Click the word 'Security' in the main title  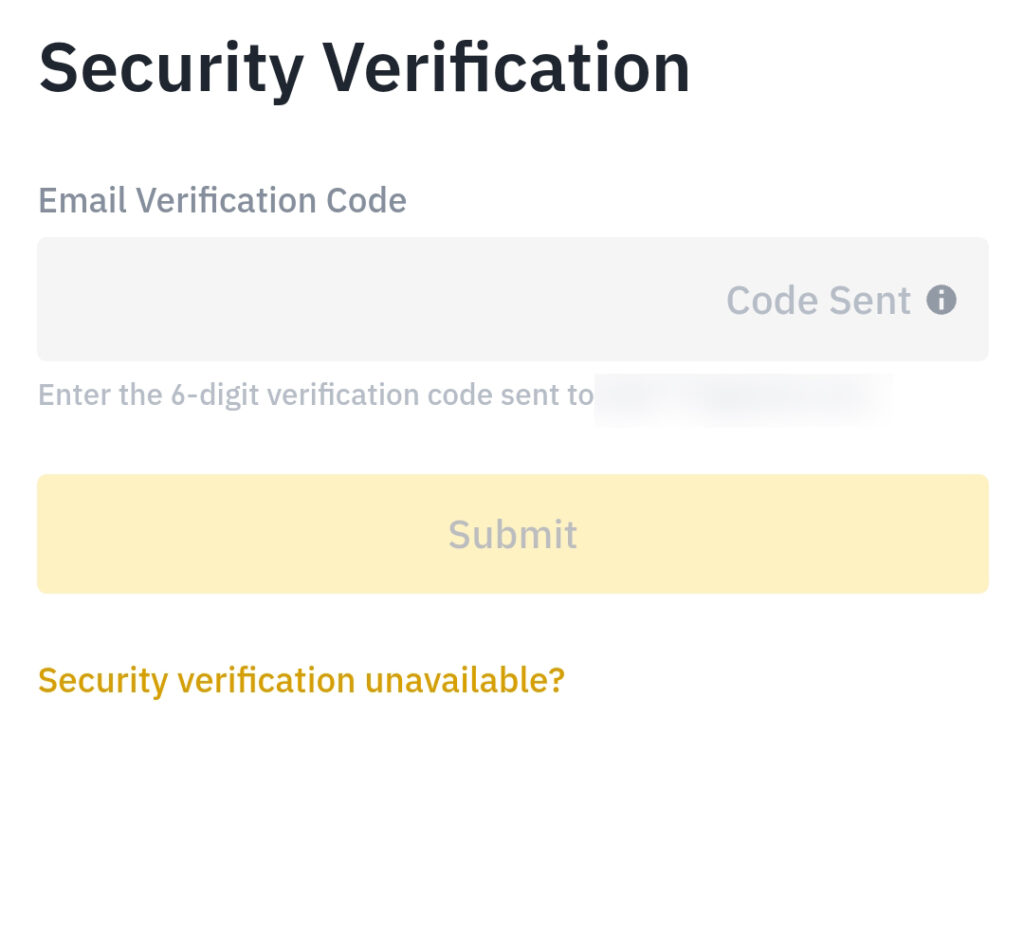(171, 71)
